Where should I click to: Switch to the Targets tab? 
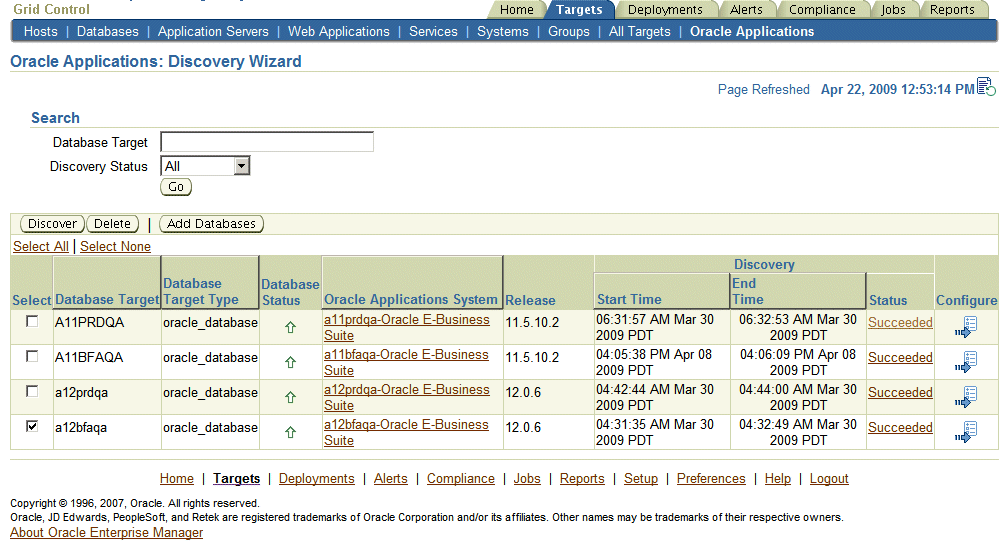579,10
